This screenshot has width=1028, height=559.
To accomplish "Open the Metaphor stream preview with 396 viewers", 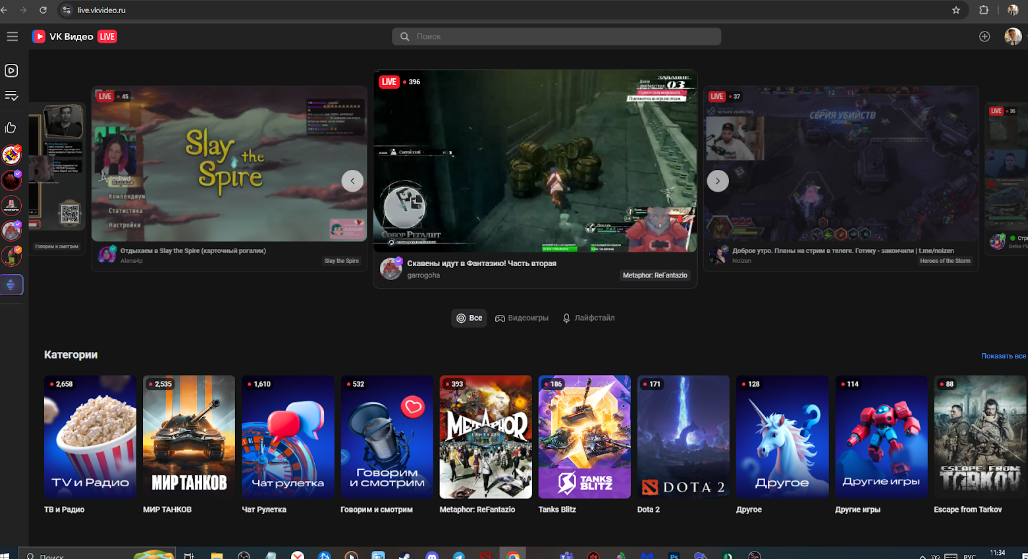I will coord(535,161).
